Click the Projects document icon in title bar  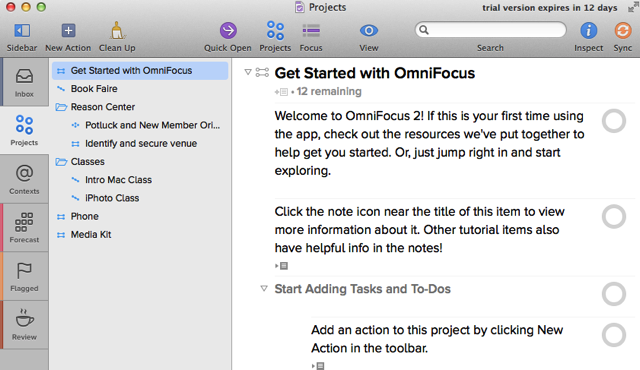[x=300, y=7]
